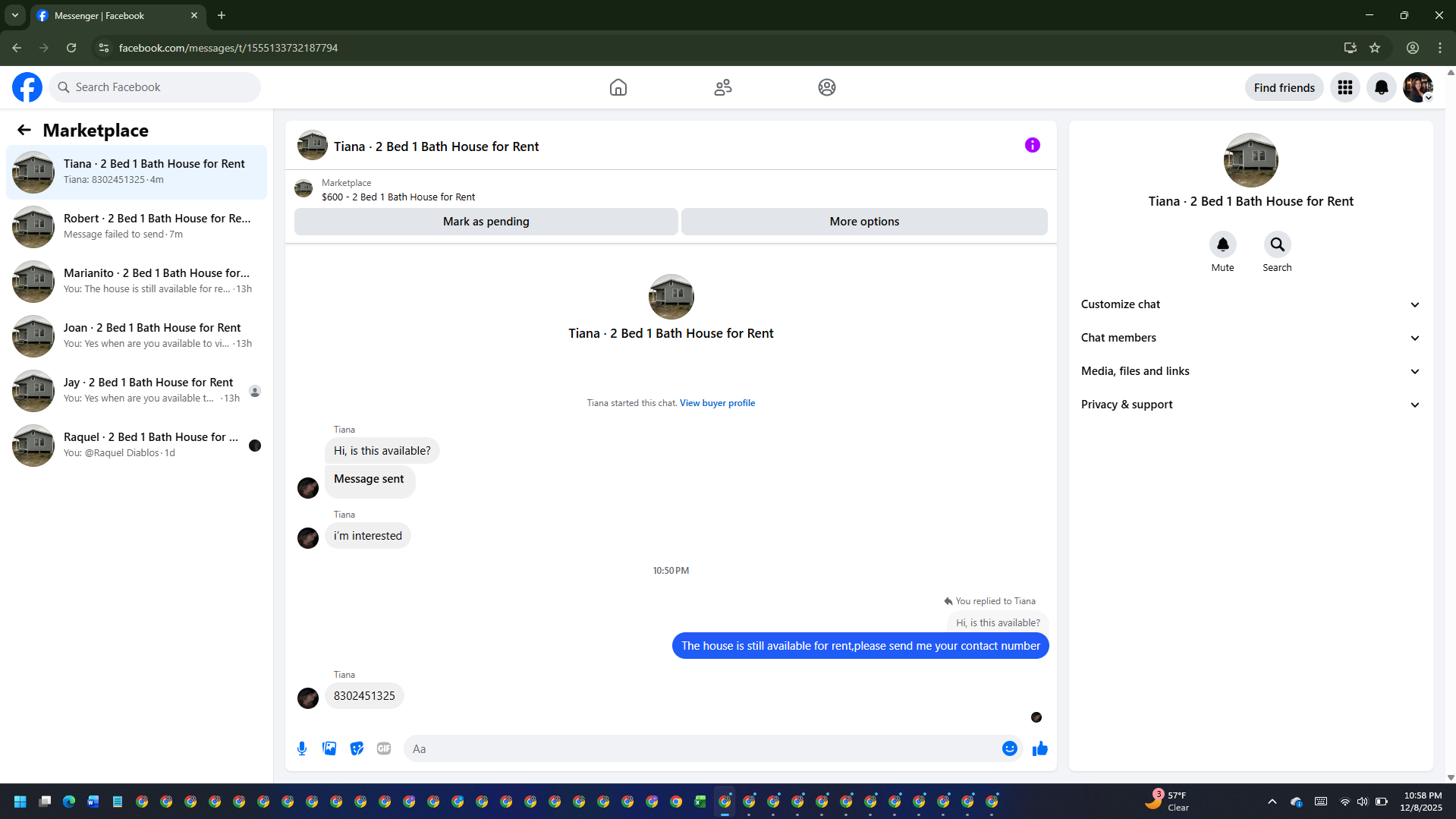Image resolution: width=1456 pixels, height=819 pixels.
Task: Focus the Search Facebook field
Action: [155, 87]
